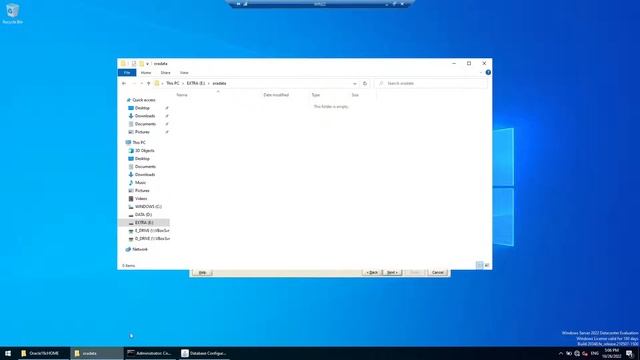Click the ENG language indicator
Image resolution: width=640 pixels, height=360 pixels.
(x=595, y=353)
